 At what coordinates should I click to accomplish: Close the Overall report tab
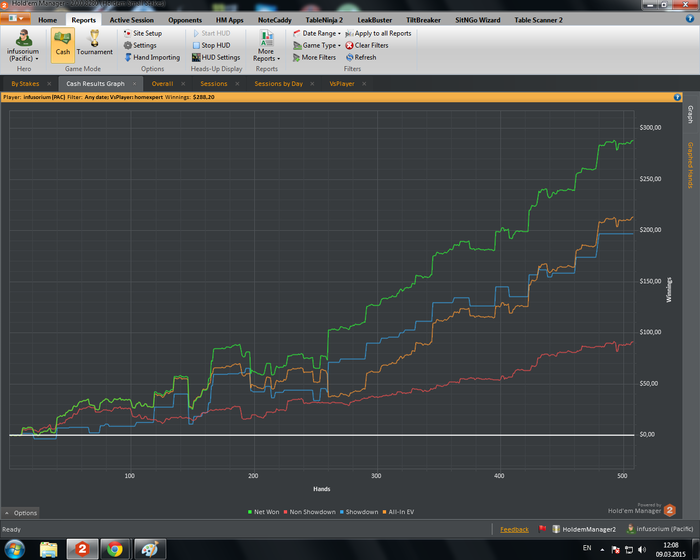tap(183, 84)
